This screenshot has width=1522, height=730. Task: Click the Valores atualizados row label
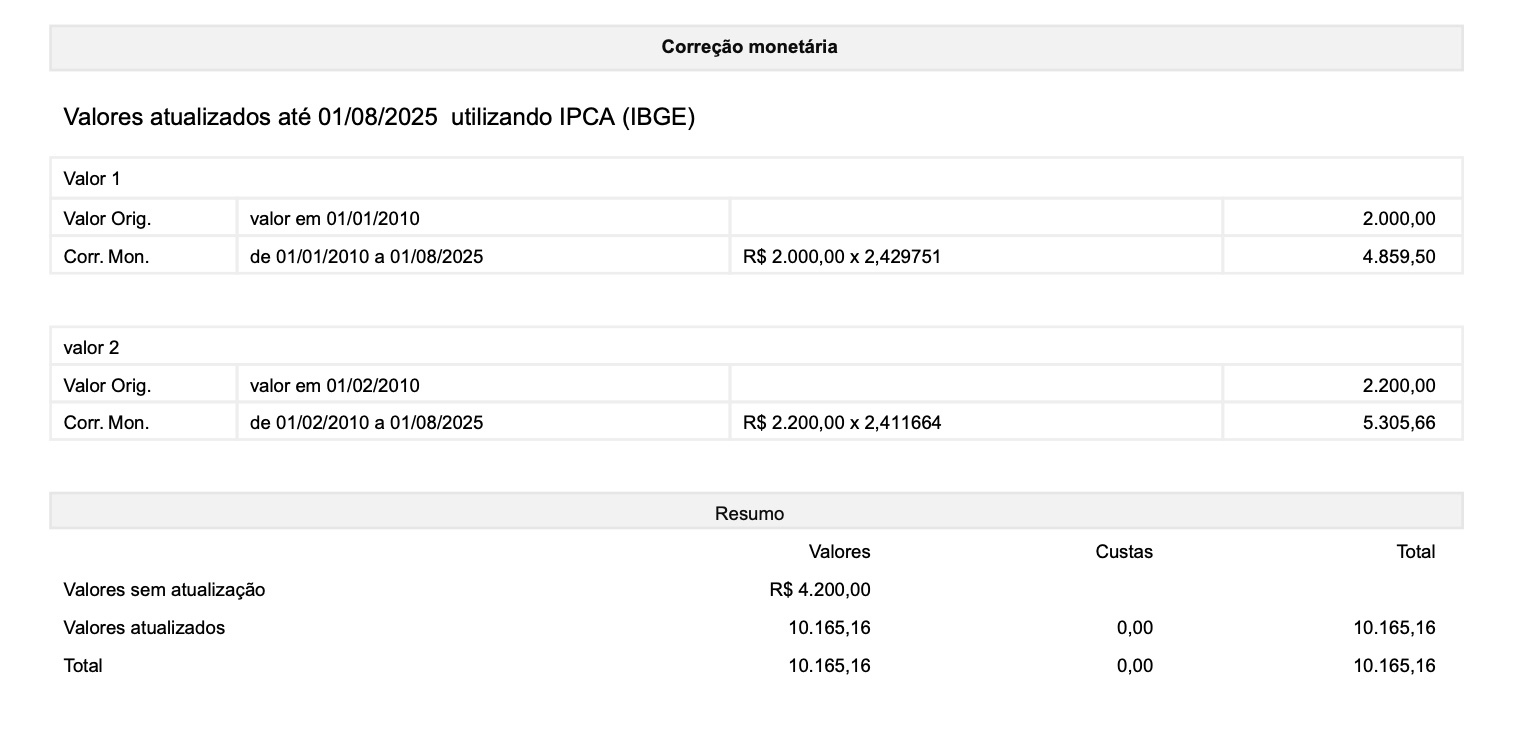pos(144,627)
